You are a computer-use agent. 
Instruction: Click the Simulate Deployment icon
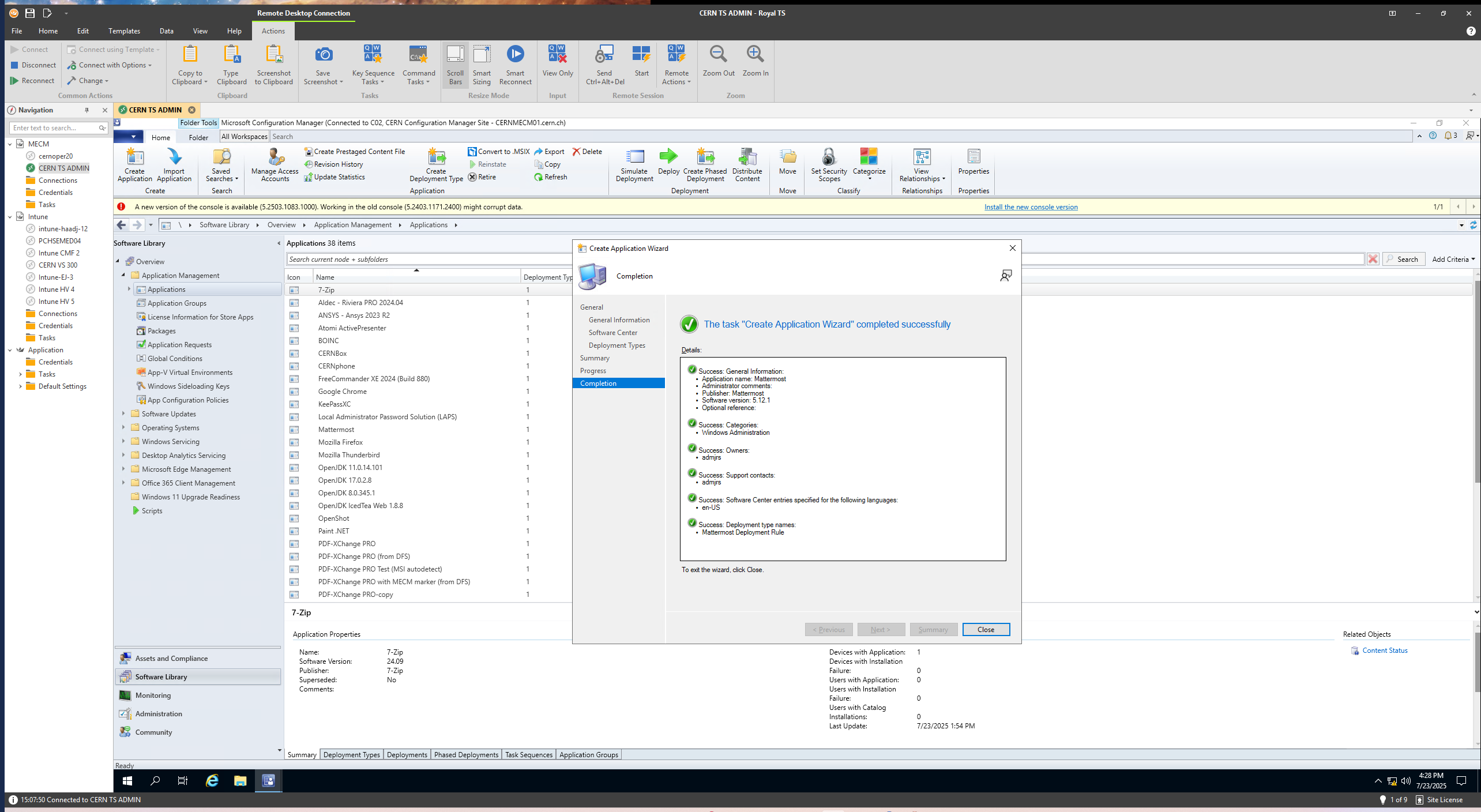[x=634, y=165]
